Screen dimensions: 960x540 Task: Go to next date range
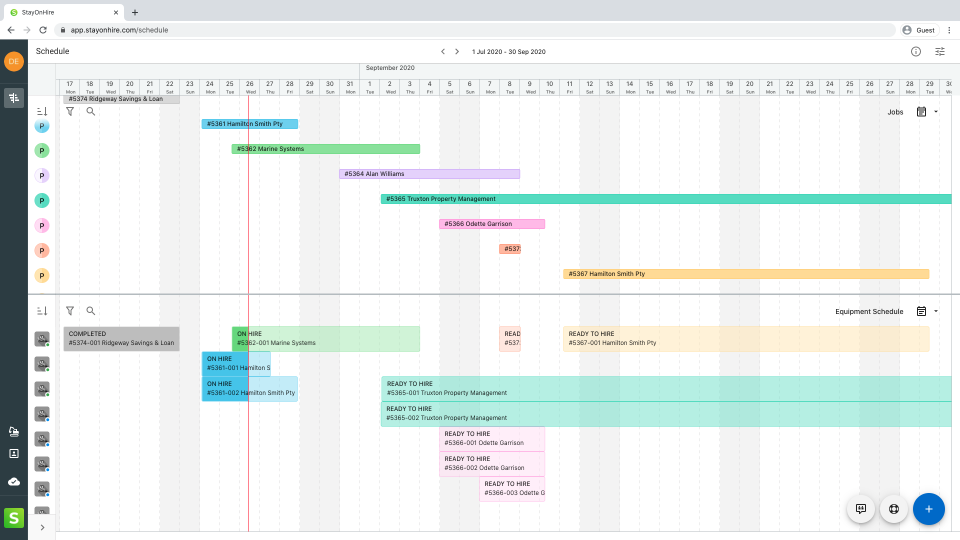coord(457,51)
